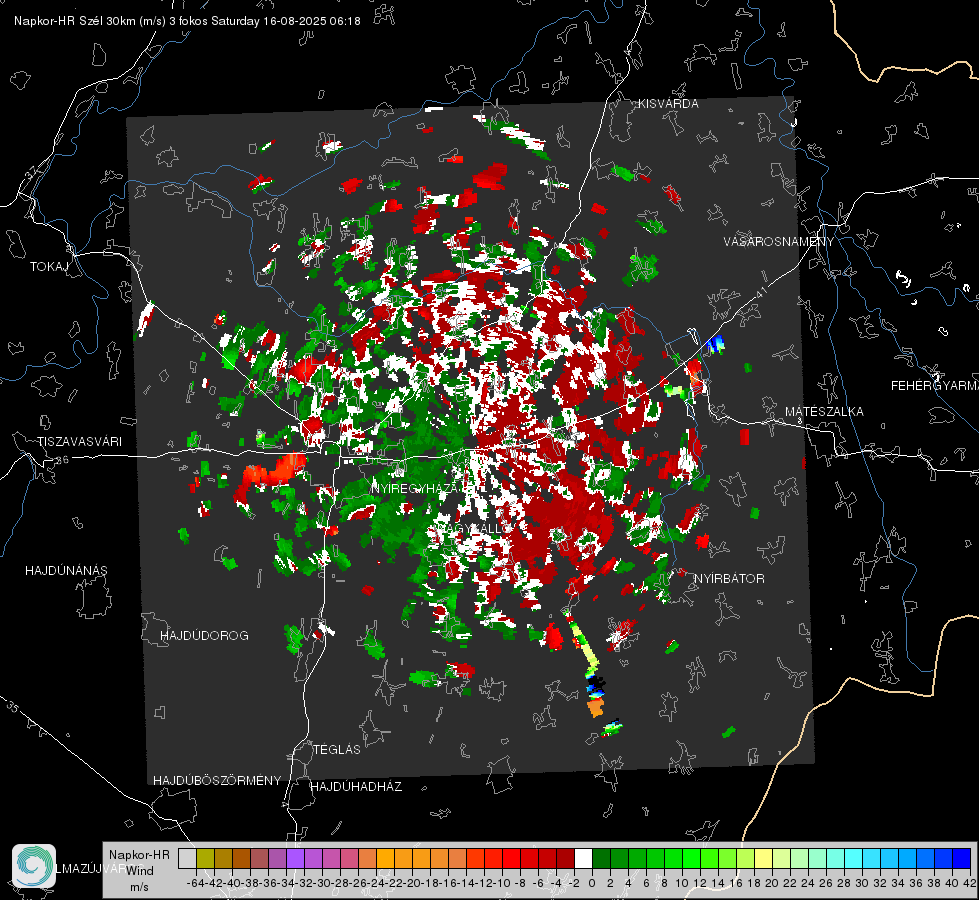Viewport: 979px width, 900px height.
Task: Pick the light gray swatch at legend start
Action: click(x=187, y=858)
